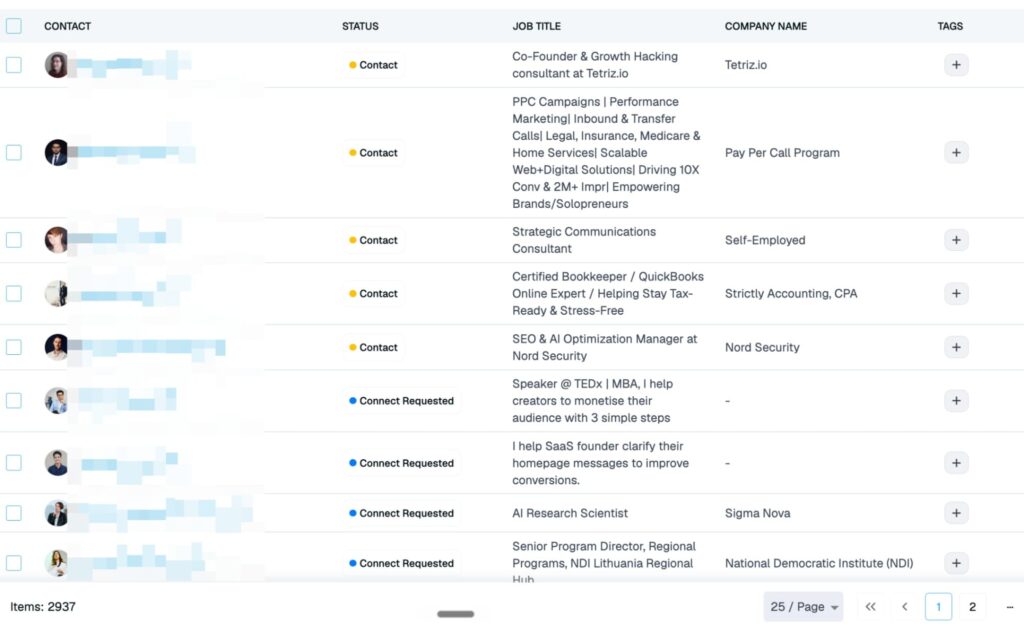Select page 1 in pagination
The width and height of the screenshot is (1024, 624).
coord(938,606)
